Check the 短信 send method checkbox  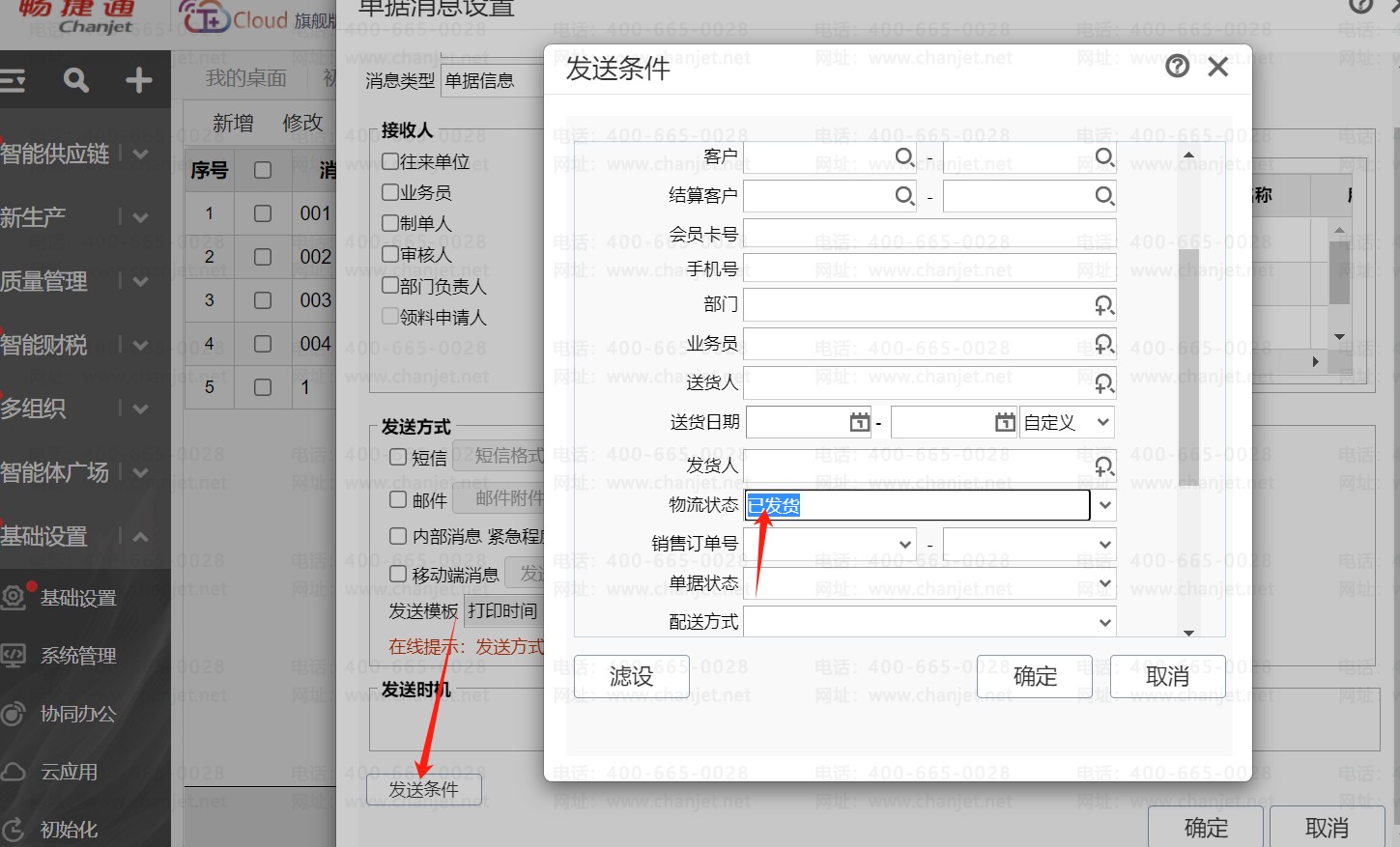[398, 457]
